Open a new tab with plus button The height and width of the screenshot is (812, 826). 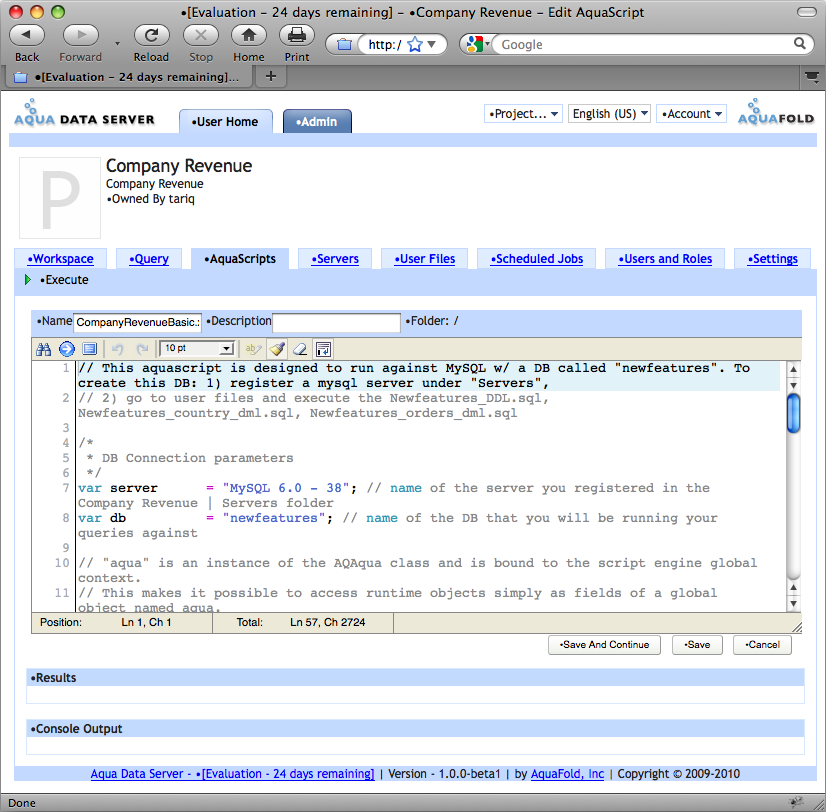(x=271, y=77)
